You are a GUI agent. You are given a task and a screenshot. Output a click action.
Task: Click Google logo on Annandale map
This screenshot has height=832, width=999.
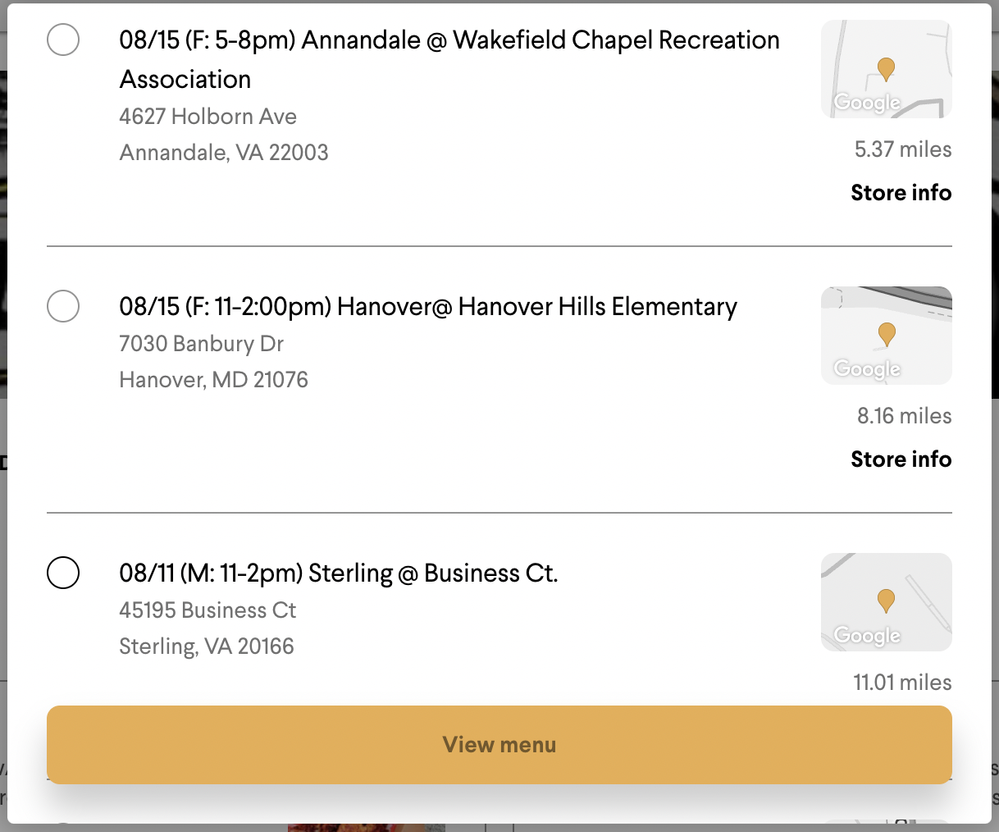click(867, 103)
